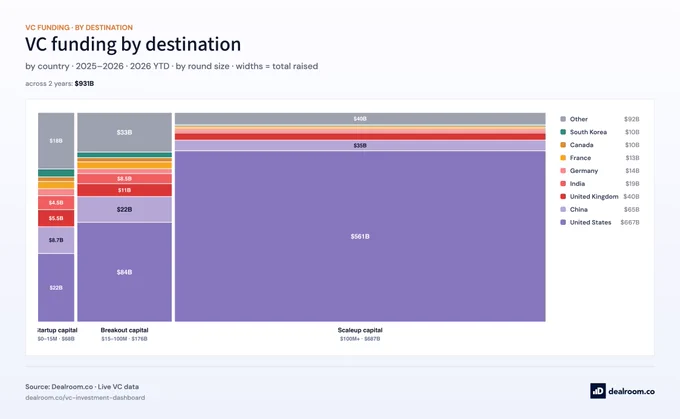Click the China legend color square
Screen dimensions: 680x419
563,210
